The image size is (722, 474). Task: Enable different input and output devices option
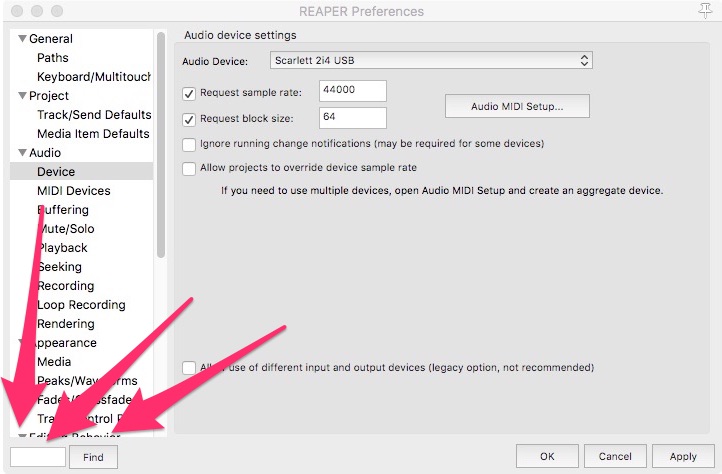(x=189, y=368)
